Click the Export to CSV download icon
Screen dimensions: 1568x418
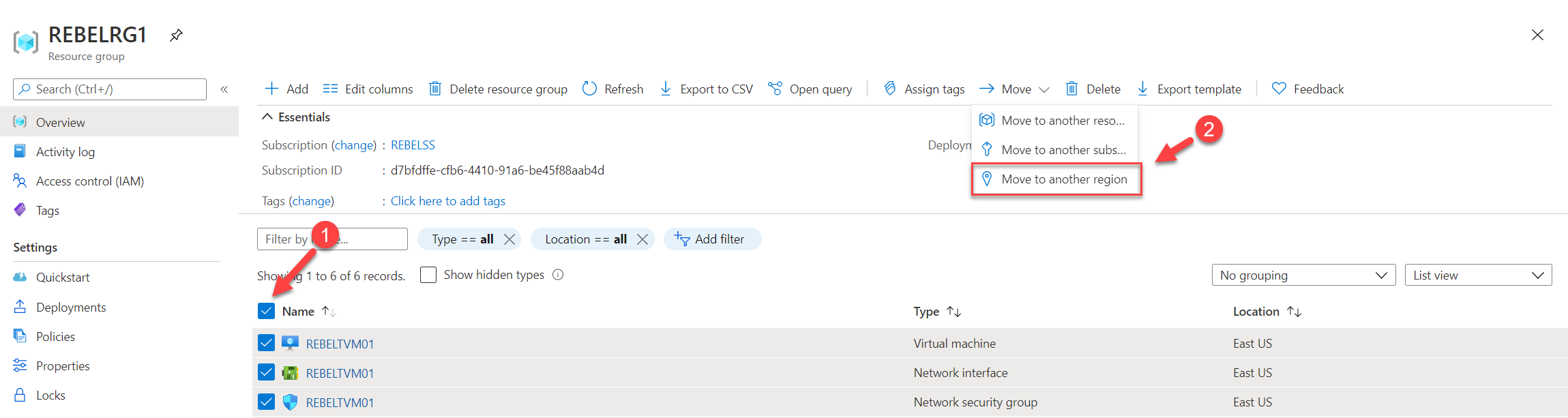coord(666,89)
